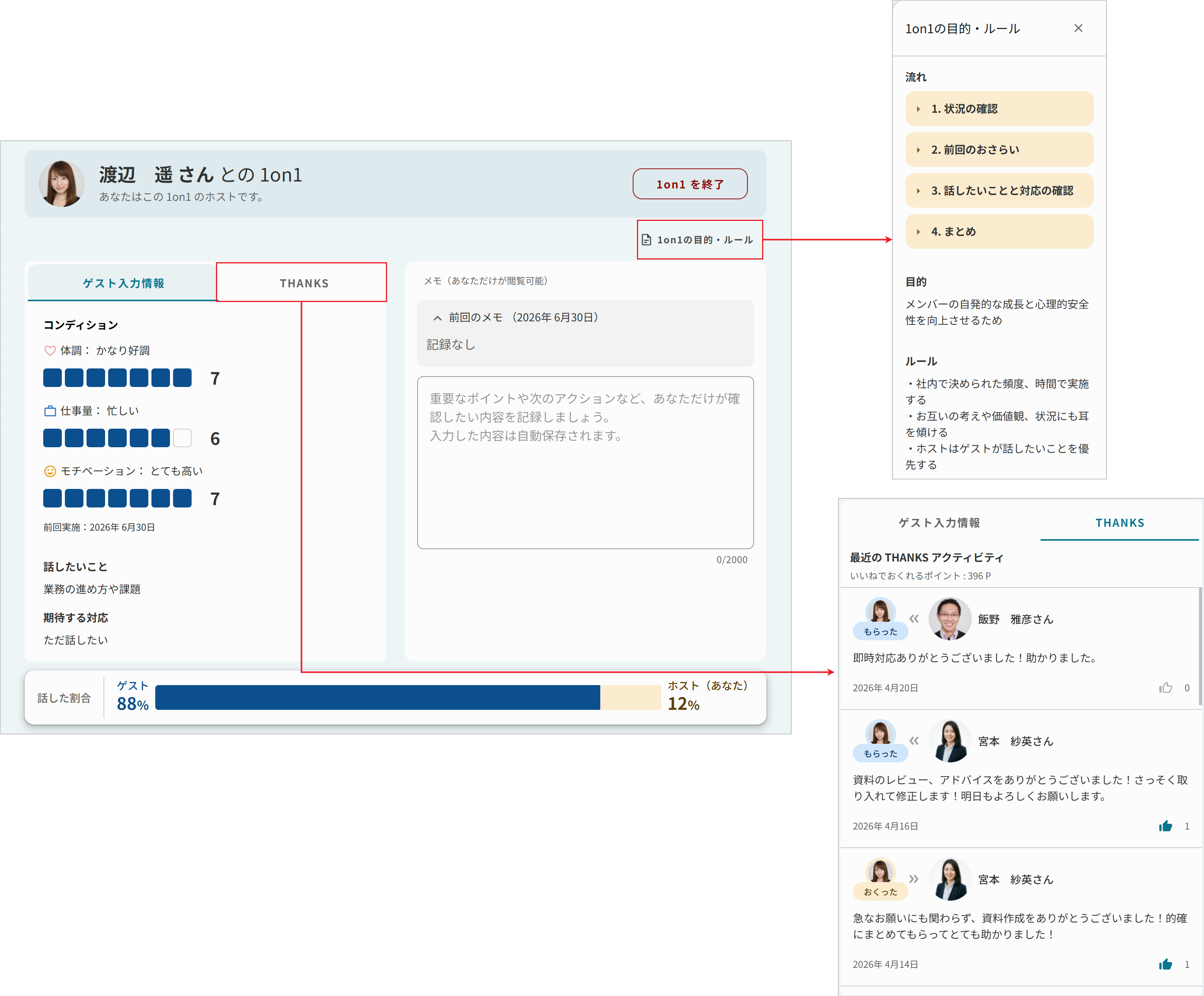Image resolution: width=1204 pixels, height=996 pixels.
Task: Click 宮本 紗英's photo in おくった post
Action: pos(949,879)
